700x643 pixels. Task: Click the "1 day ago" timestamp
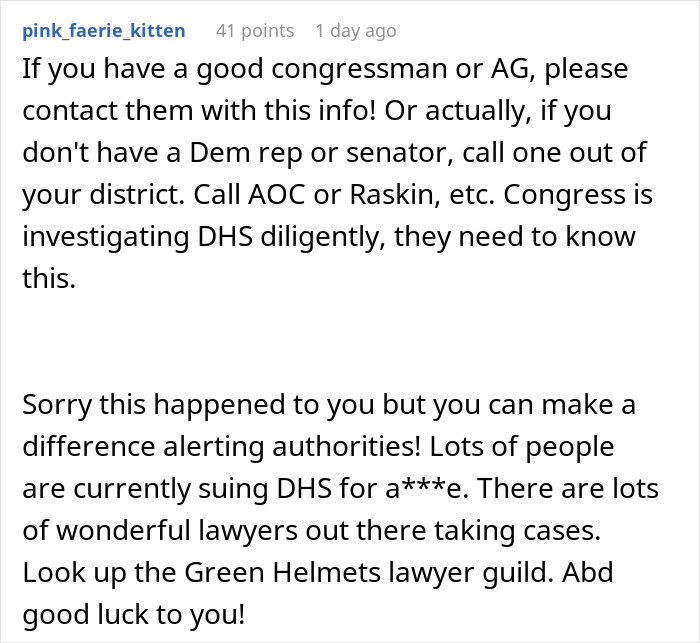pyautogui.click(x=355, y=31)
